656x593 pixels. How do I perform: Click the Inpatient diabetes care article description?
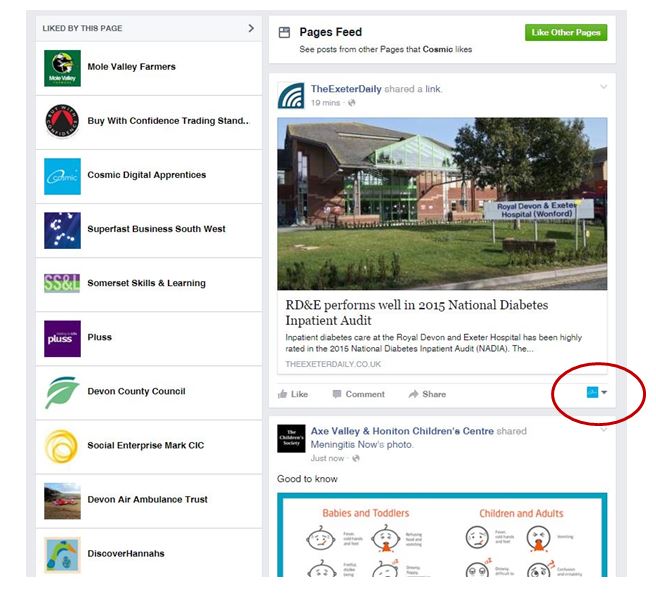(x=433, y=343)
